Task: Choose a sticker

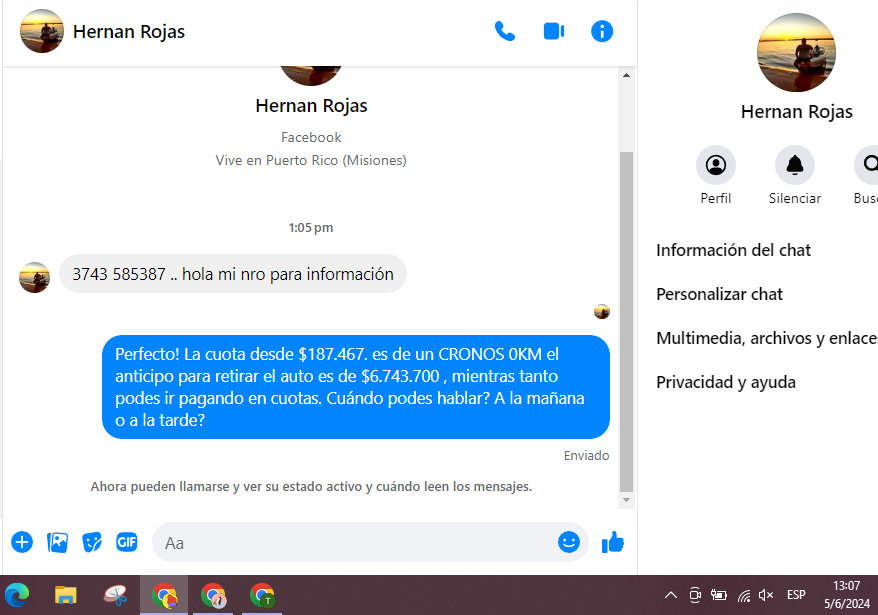Action: click(x=92, y=542)
